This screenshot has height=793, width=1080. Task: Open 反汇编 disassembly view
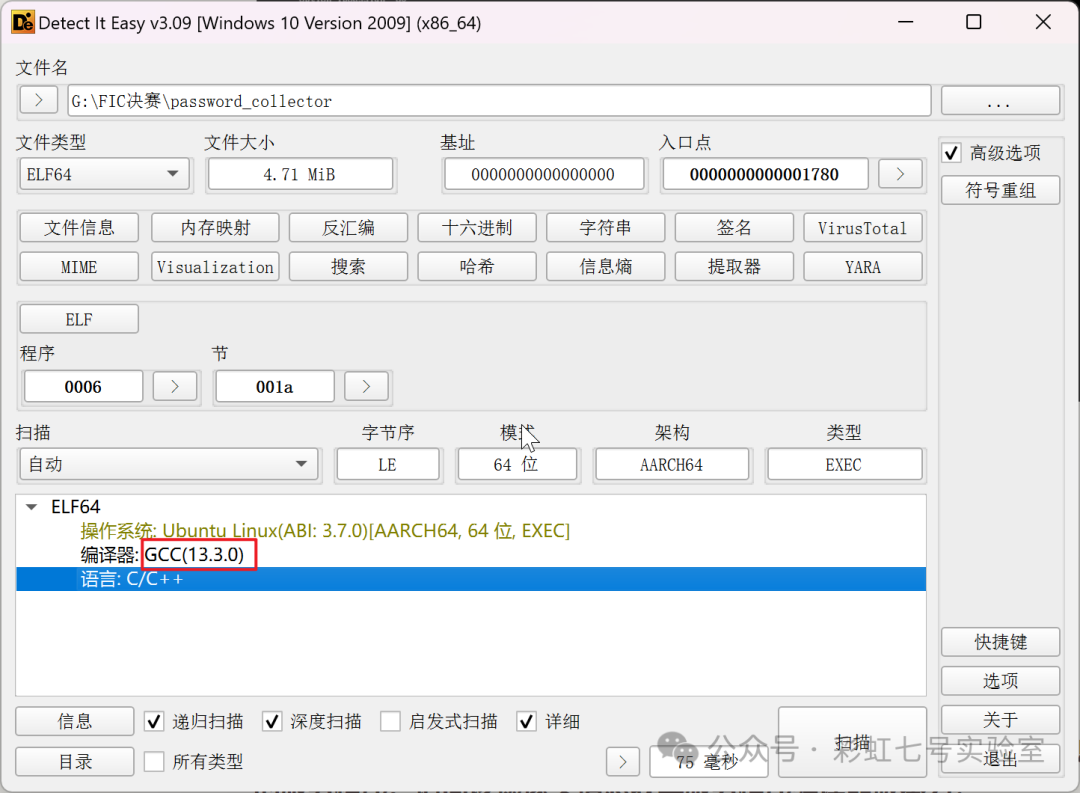click(349, 228)
